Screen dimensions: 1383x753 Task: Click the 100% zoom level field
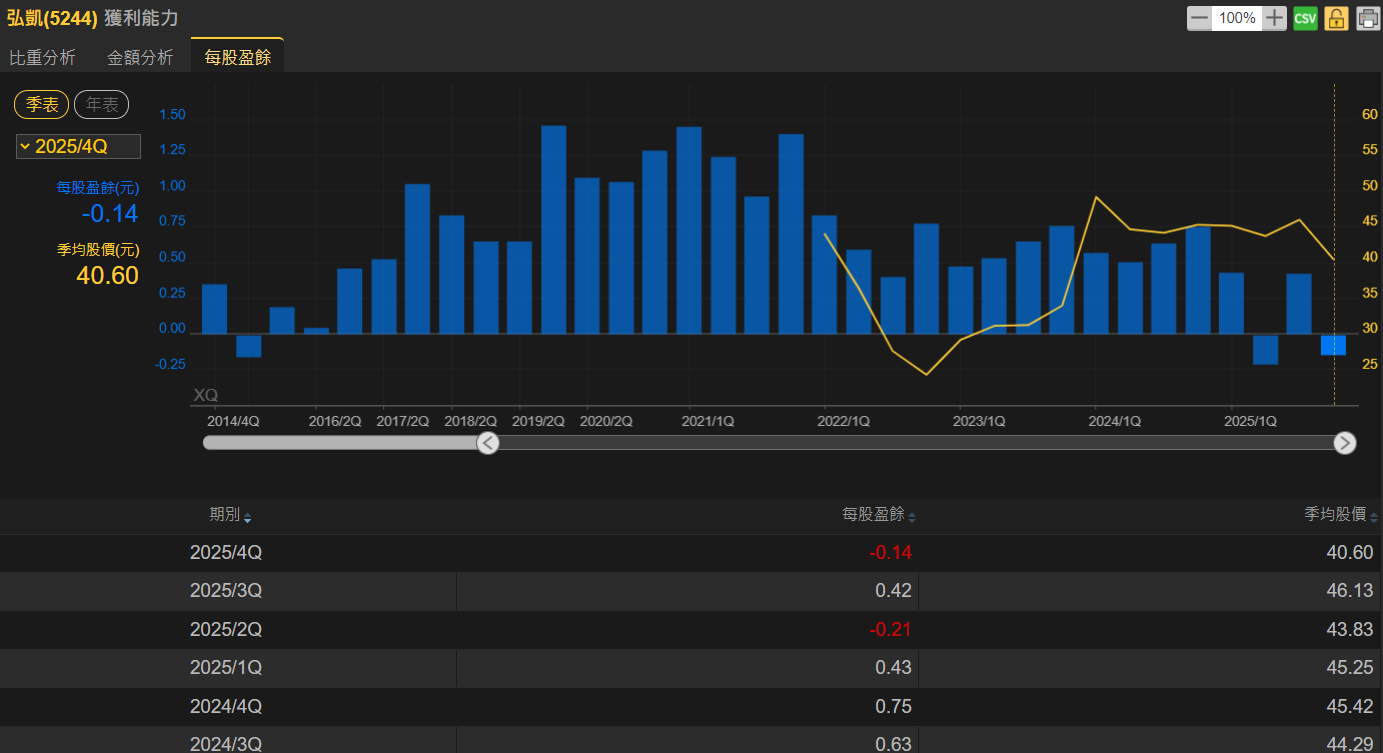click(x=1237, y=18)
